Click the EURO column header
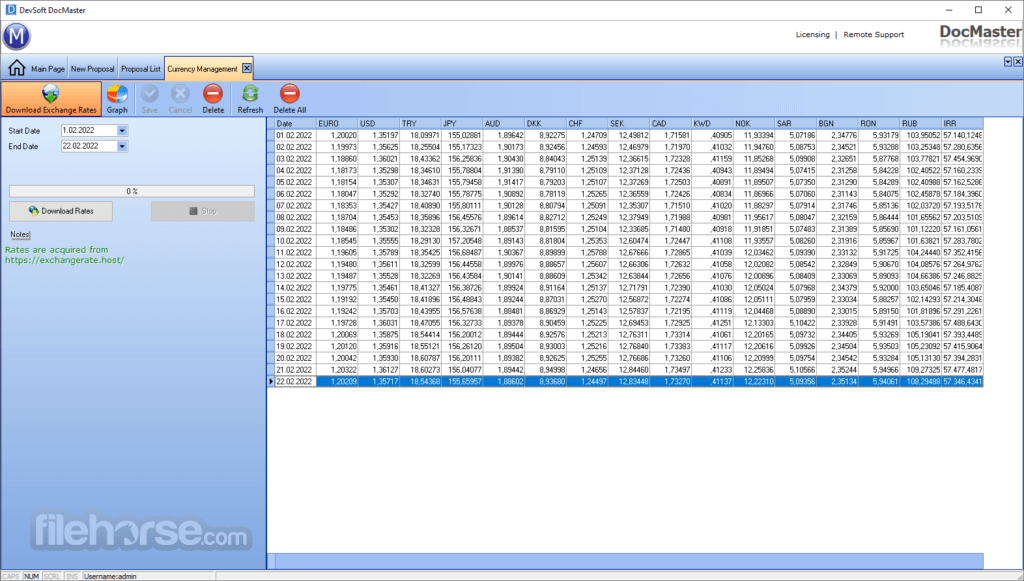The height and width of the screenshot is (581, 1024). pos(337,123)
